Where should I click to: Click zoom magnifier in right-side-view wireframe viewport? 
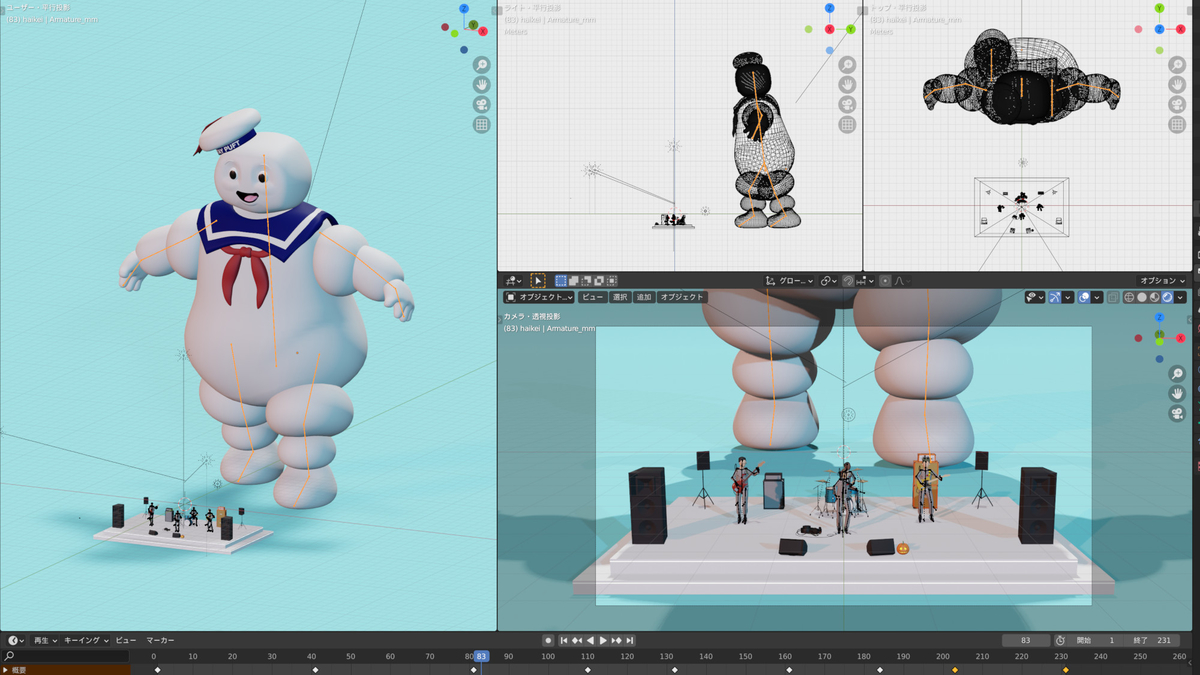(847, 64)
